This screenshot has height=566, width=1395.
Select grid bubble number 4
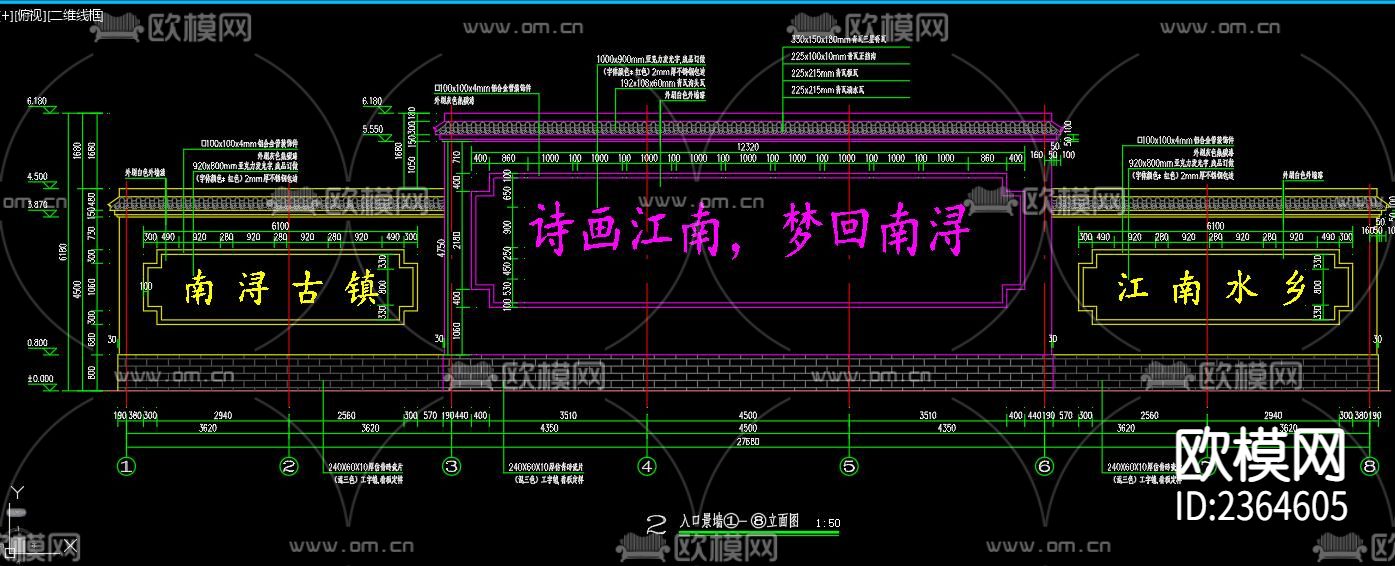coord(647,466)
